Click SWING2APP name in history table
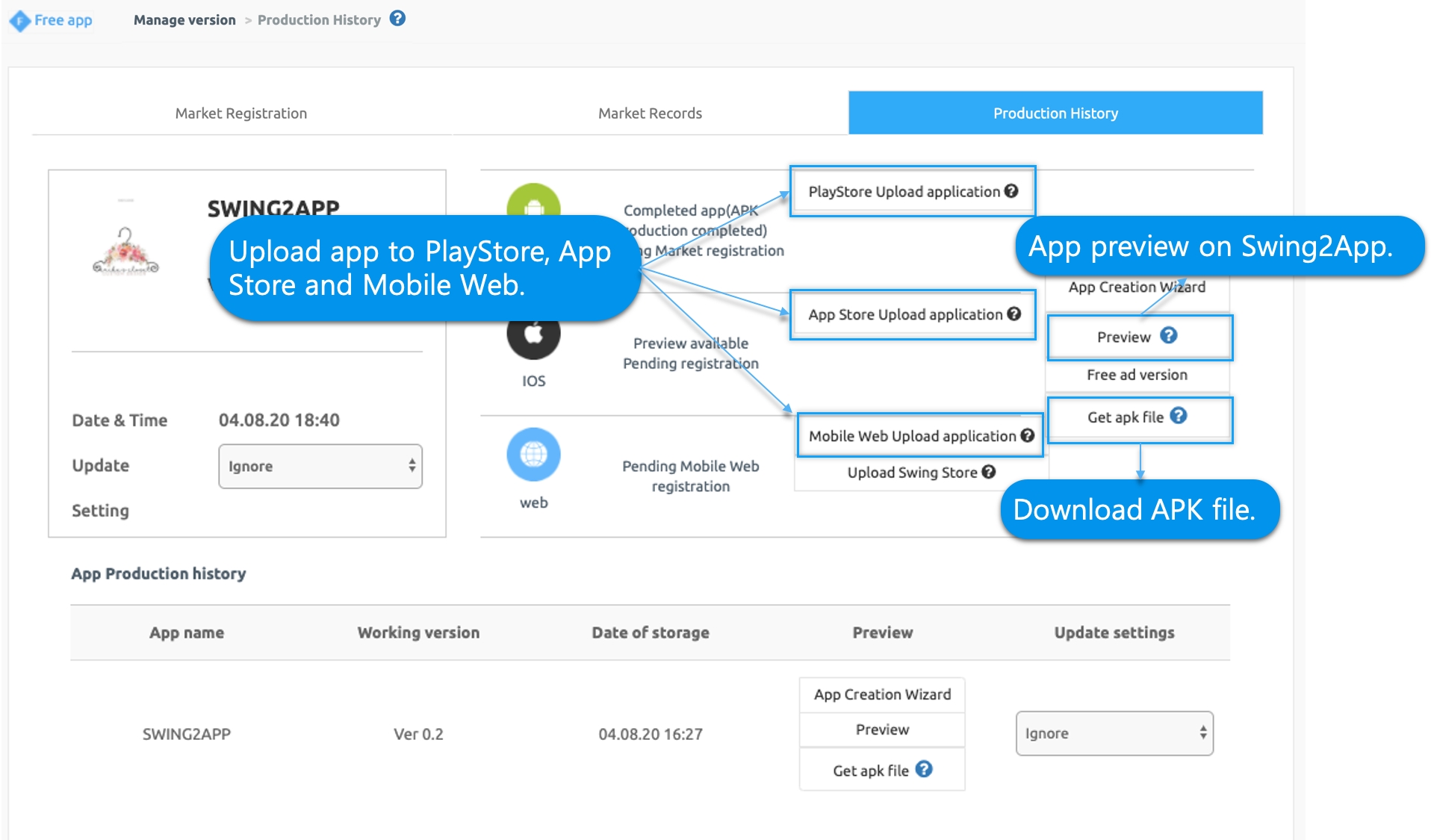 [187, 734]
